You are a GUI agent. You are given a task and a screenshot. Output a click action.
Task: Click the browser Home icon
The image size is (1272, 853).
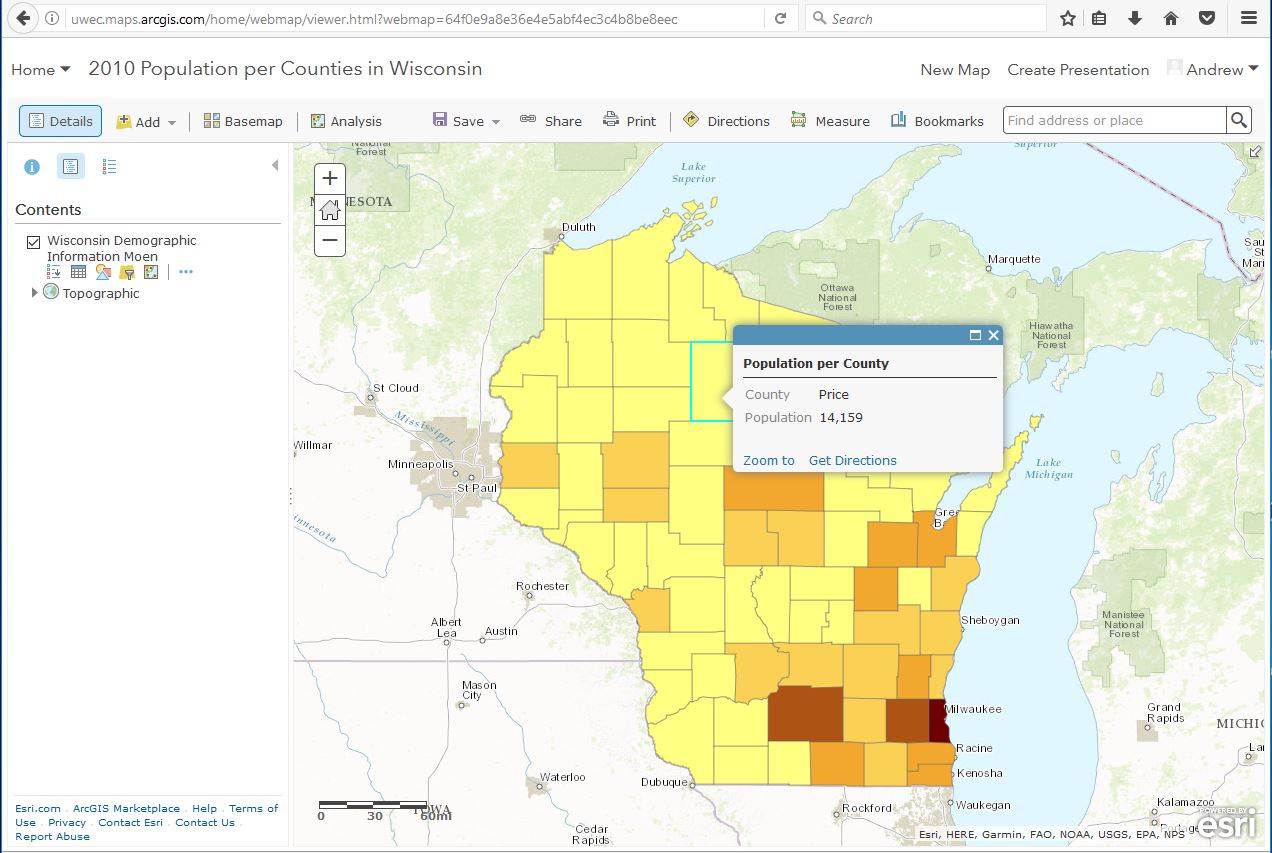tap(1171, 18)
